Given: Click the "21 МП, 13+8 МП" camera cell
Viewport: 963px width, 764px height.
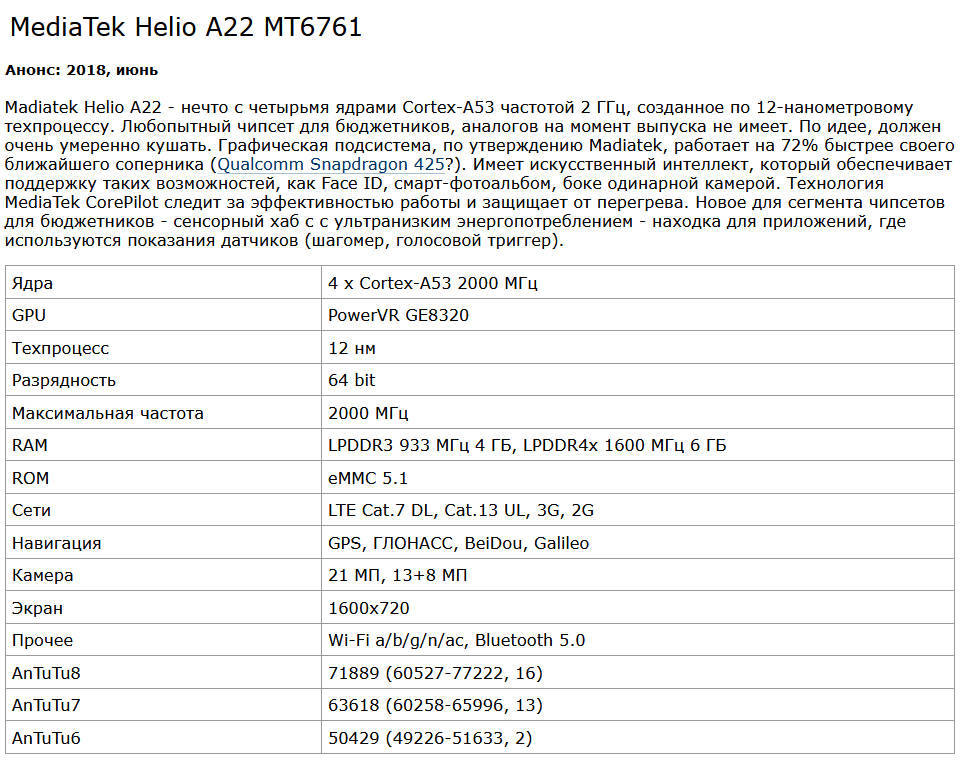Looking at the screenshot, I should [397, 576].
